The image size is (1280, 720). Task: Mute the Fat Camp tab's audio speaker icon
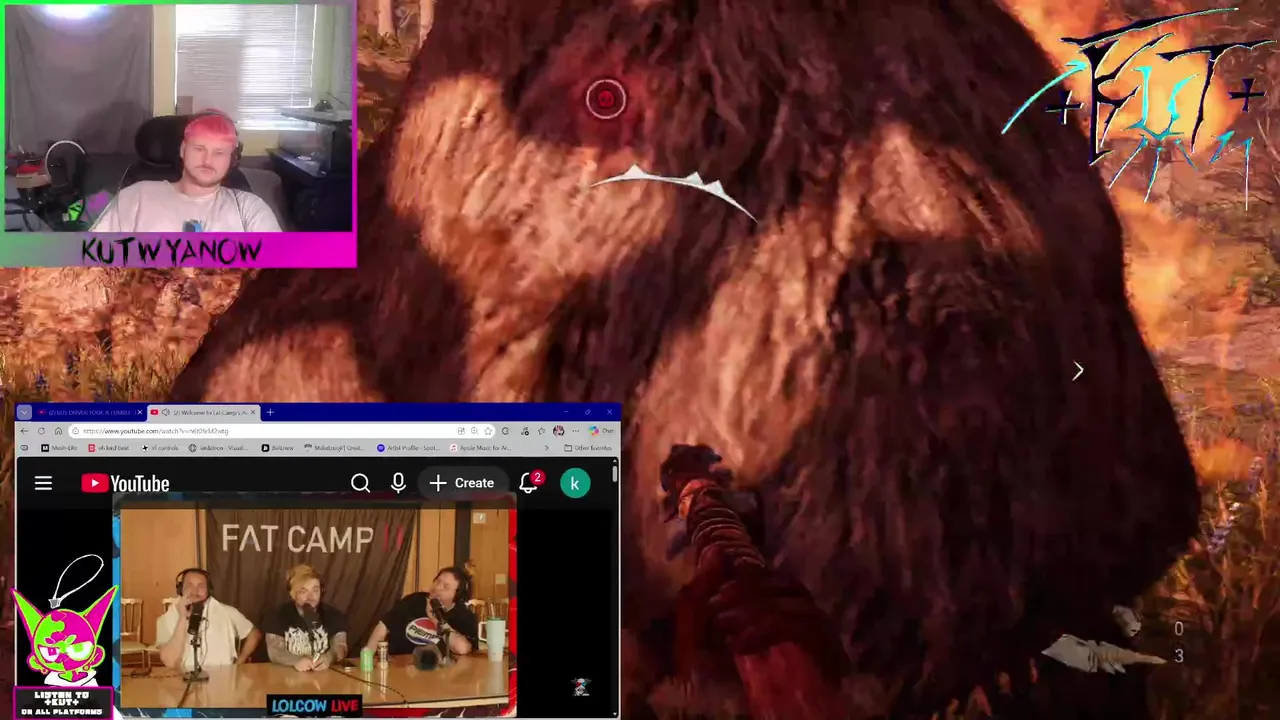(166, 412)
